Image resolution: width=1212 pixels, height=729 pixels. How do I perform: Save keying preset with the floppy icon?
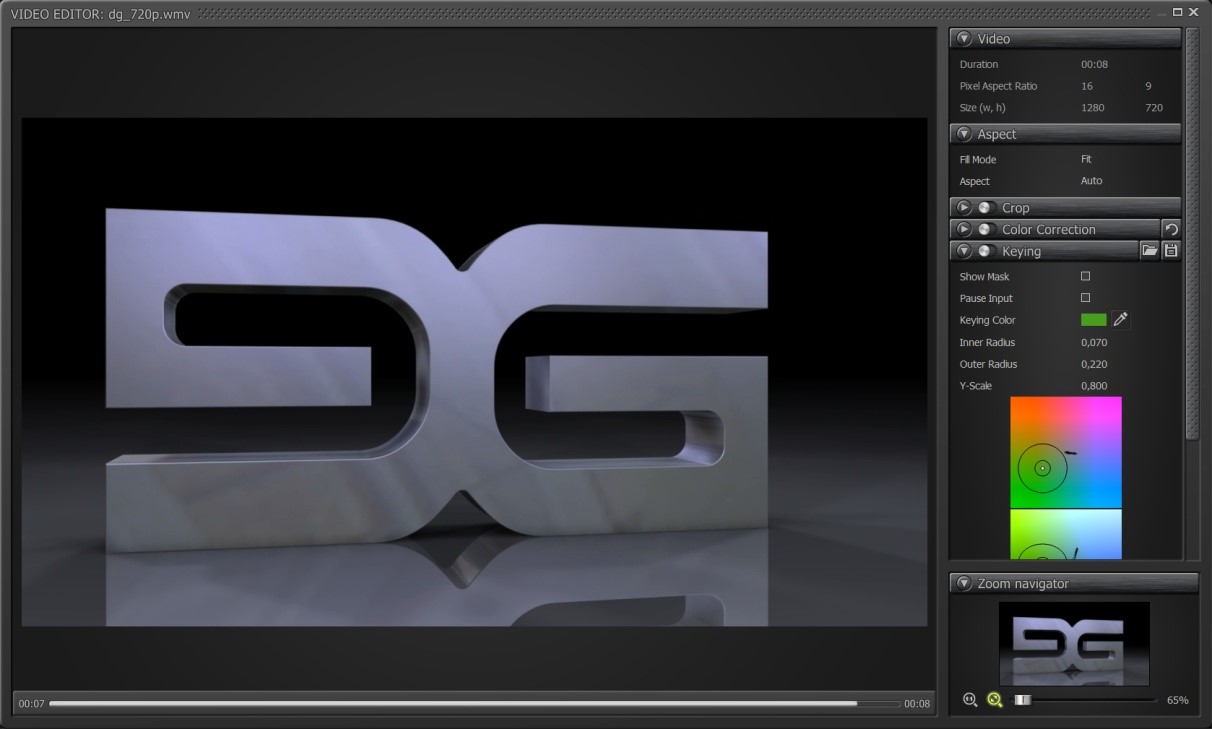[x=1171, y=251]
